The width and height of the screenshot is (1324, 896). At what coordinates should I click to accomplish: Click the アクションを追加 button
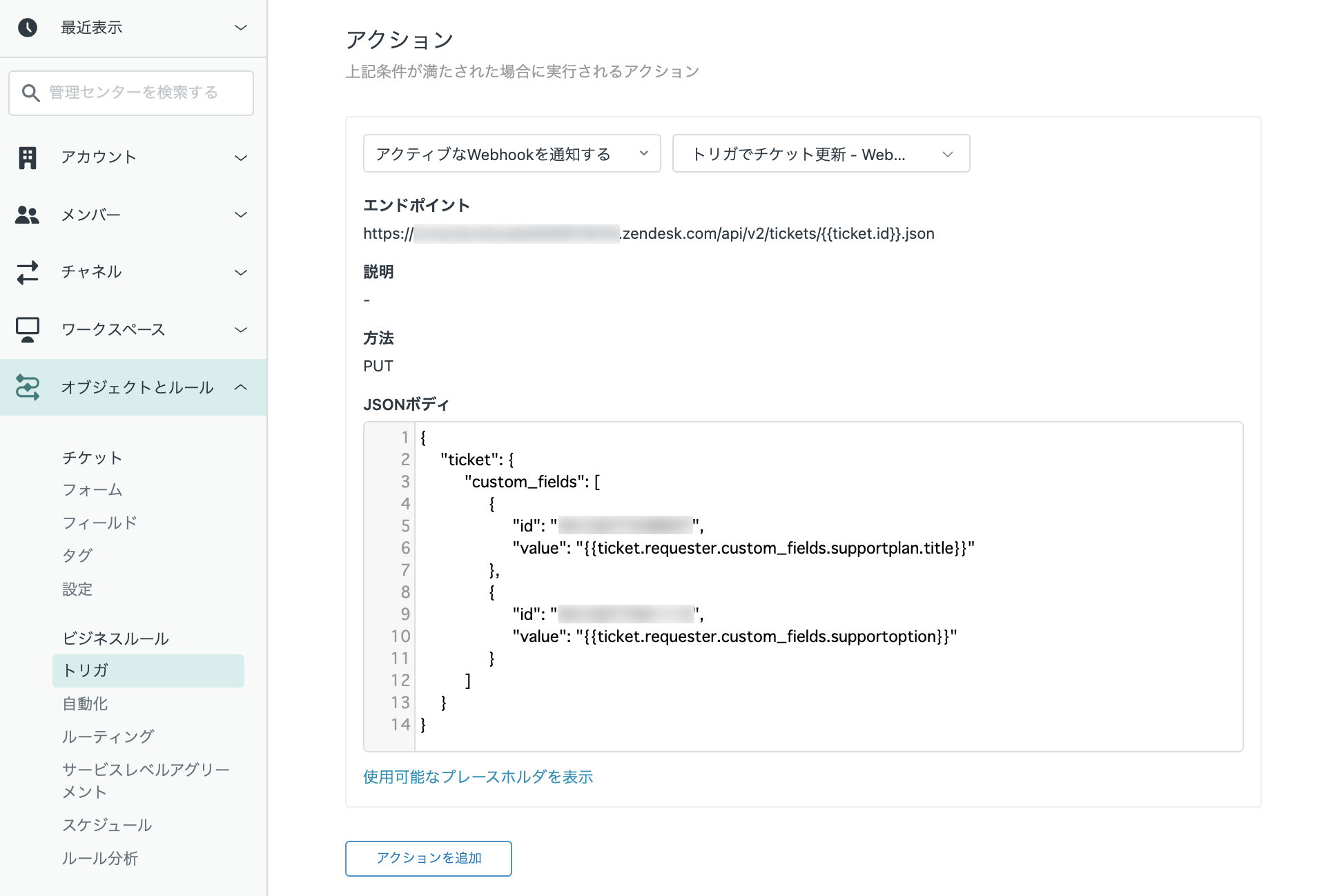(x=429, y=858)
